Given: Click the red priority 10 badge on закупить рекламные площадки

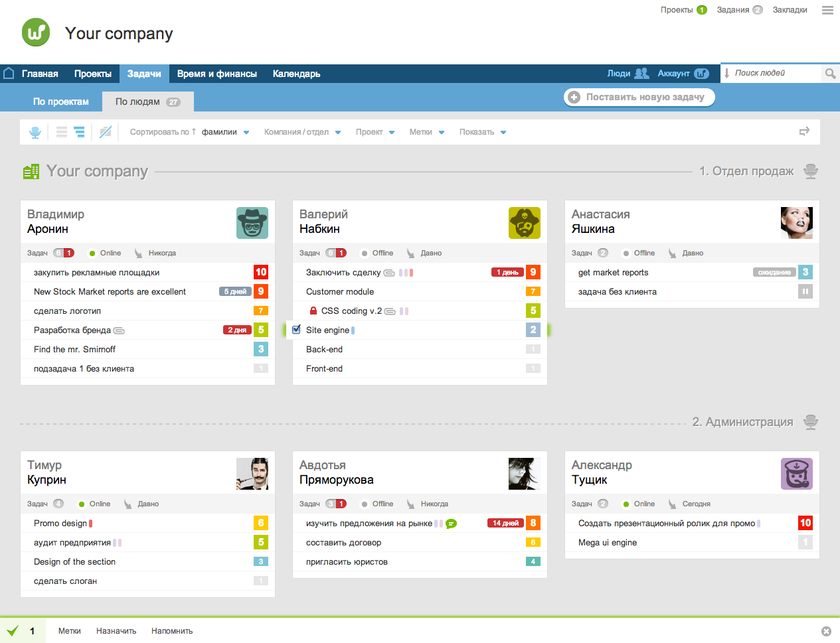Looking at the screenshot, I should tap(260, 272).
